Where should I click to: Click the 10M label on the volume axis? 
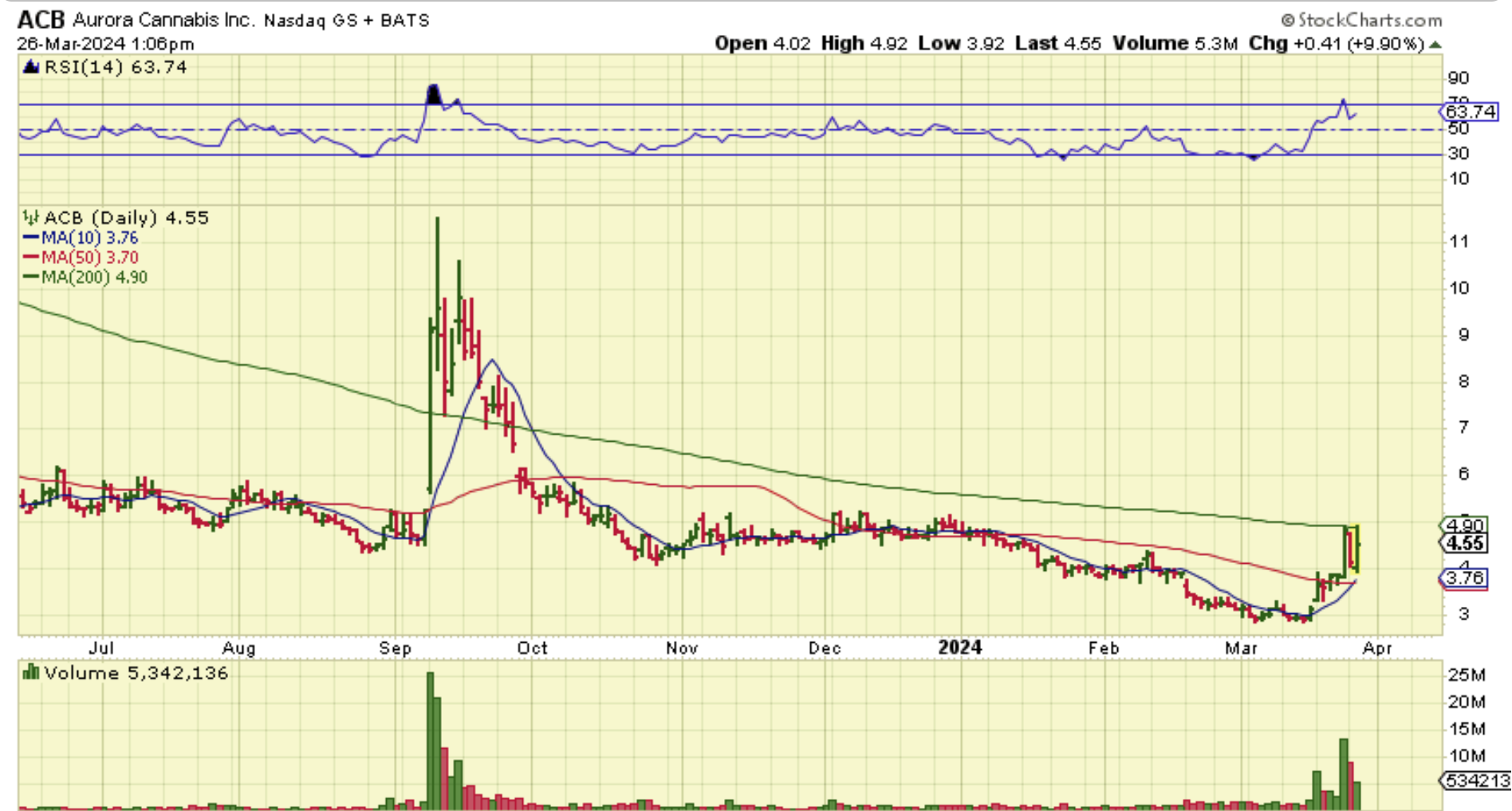(1467, 756)
